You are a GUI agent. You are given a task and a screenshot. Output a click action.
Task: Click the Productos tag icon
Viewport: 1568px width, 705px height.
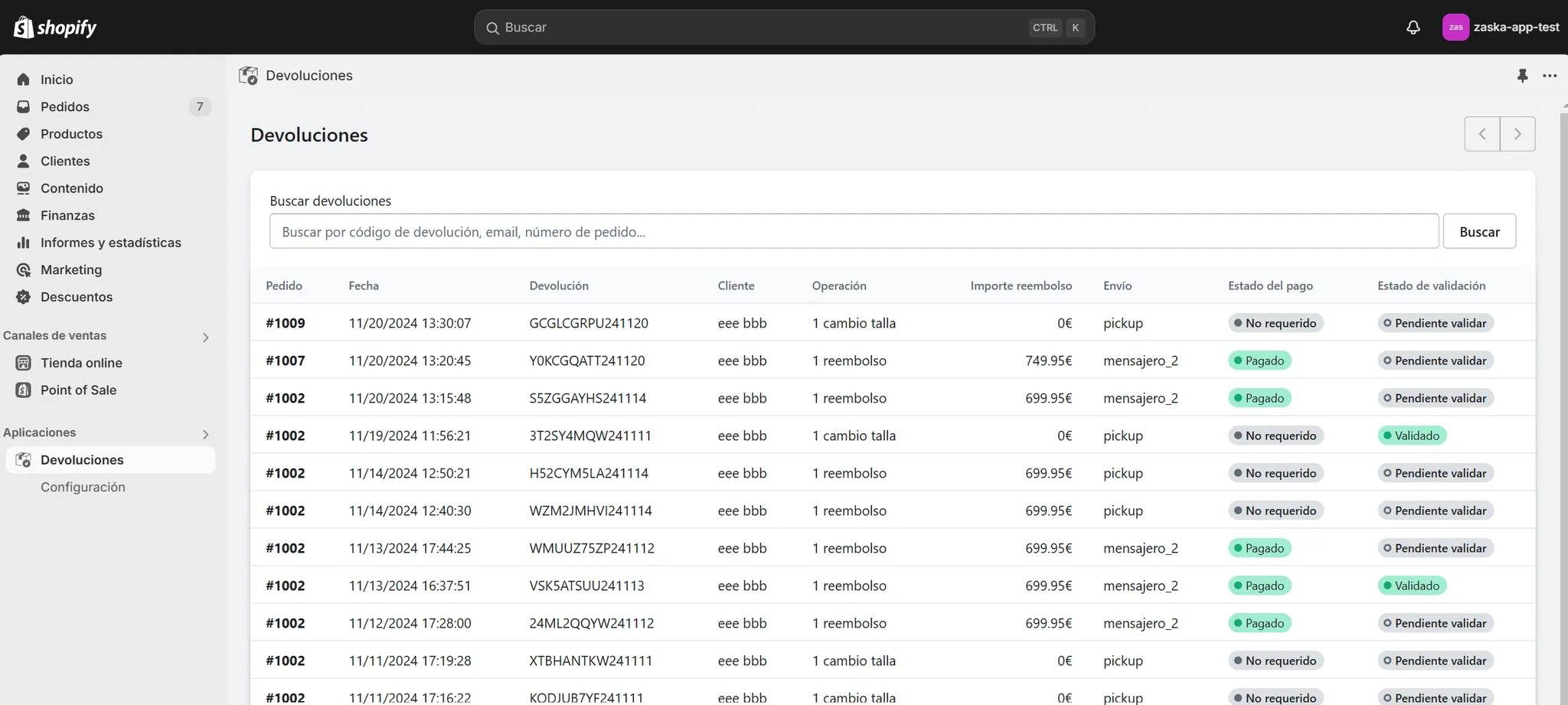24,134
